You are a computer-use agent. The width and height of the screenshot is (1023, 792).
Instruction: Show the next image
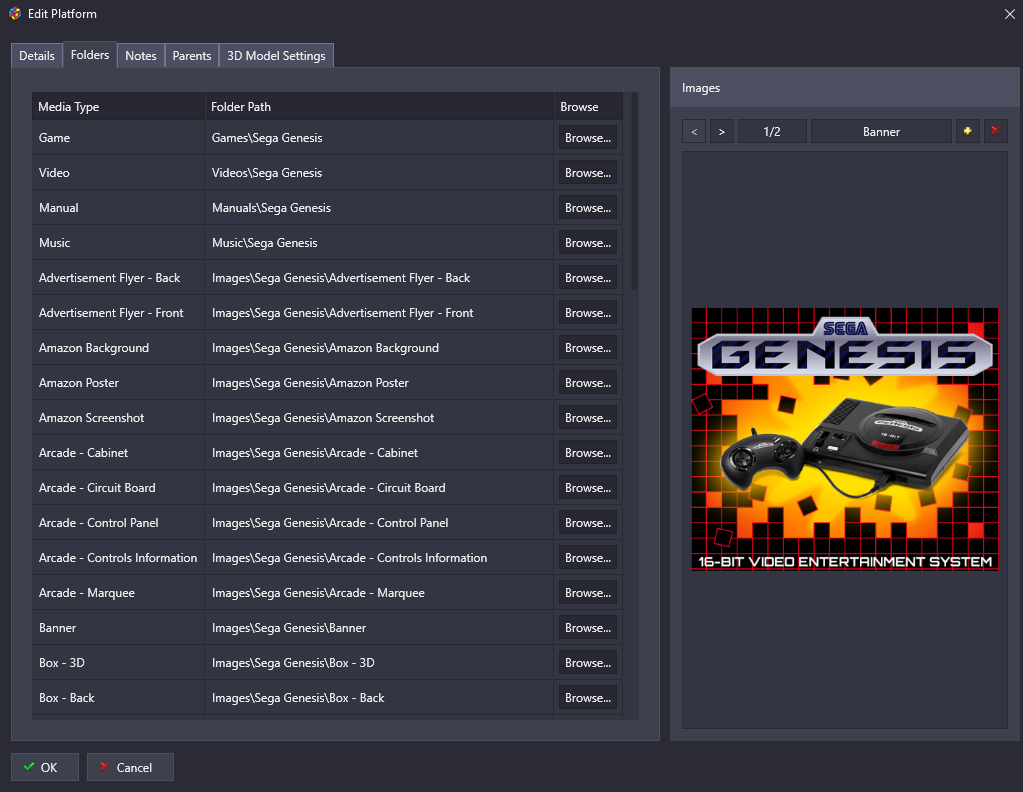click(722, 131)
